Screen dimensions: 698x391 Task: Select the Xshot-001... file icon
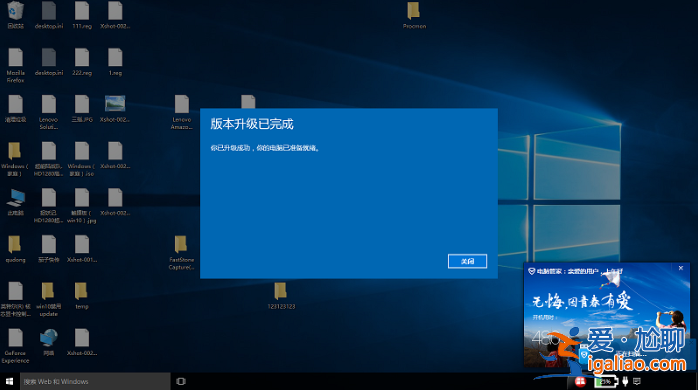point(82,244)
